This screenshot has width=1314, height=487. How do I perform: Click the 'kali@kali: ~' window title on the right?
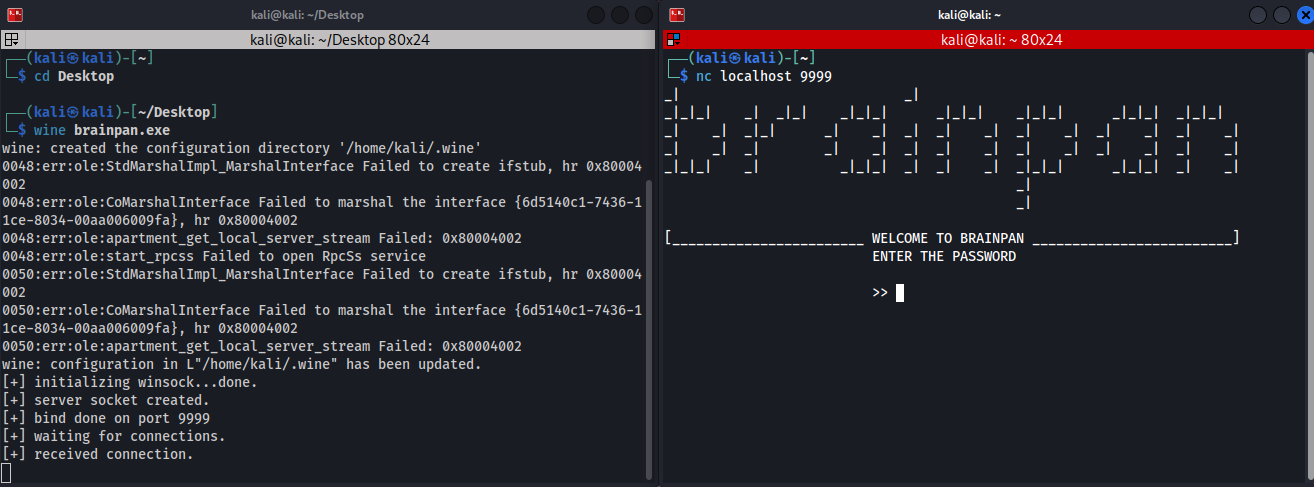(x=969, y=15)
